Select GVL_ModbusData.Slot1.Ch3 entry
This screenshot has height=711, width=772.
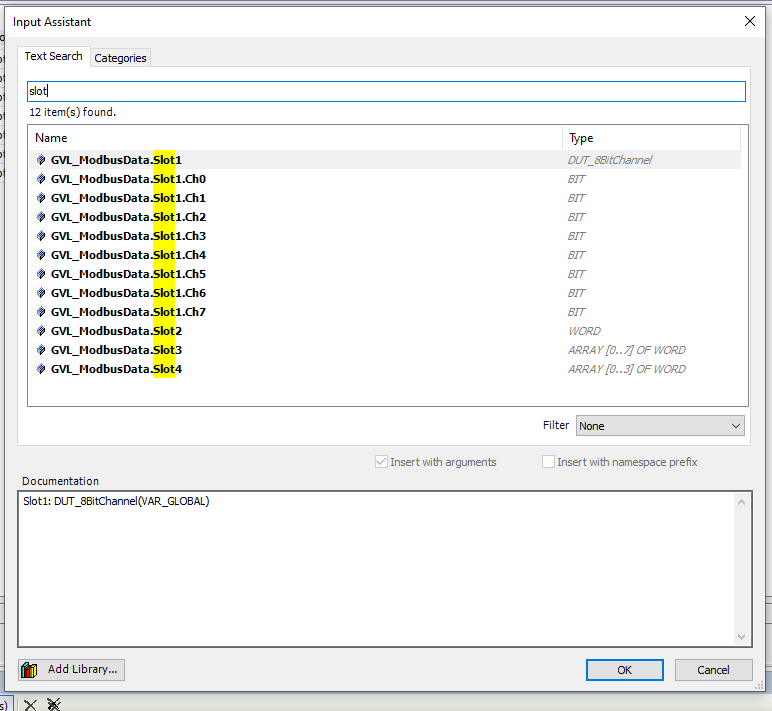[x=385, y=236]
